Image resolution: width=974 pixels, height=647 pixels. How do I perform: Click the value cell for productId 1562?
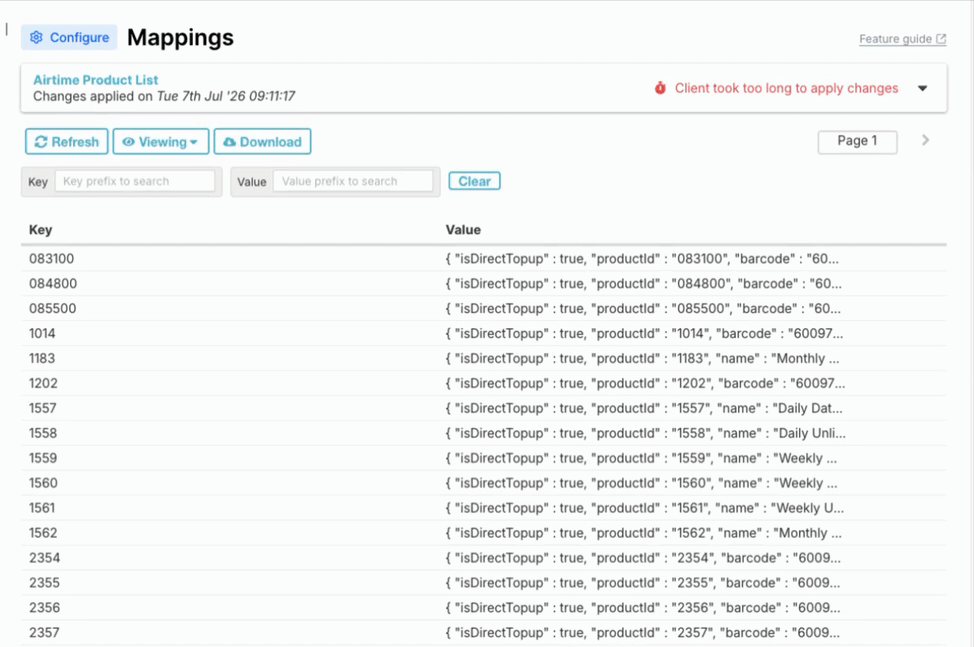click(x=644, y=533)
